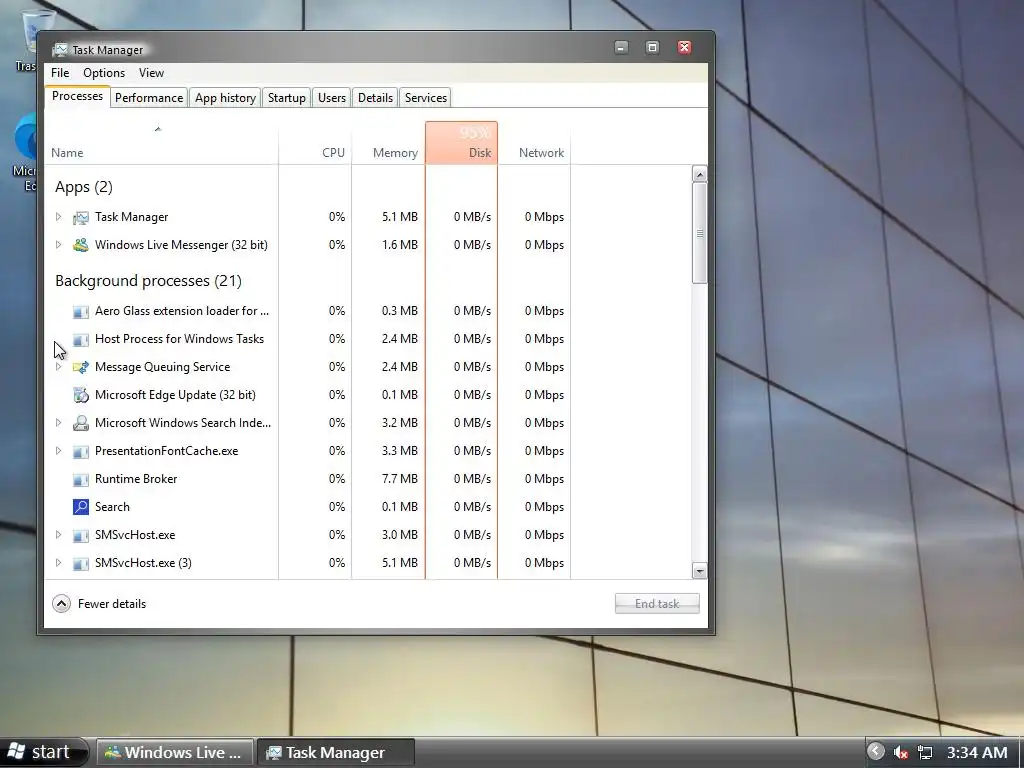Click the scrollbar up arrow

[x=699, y=174]
